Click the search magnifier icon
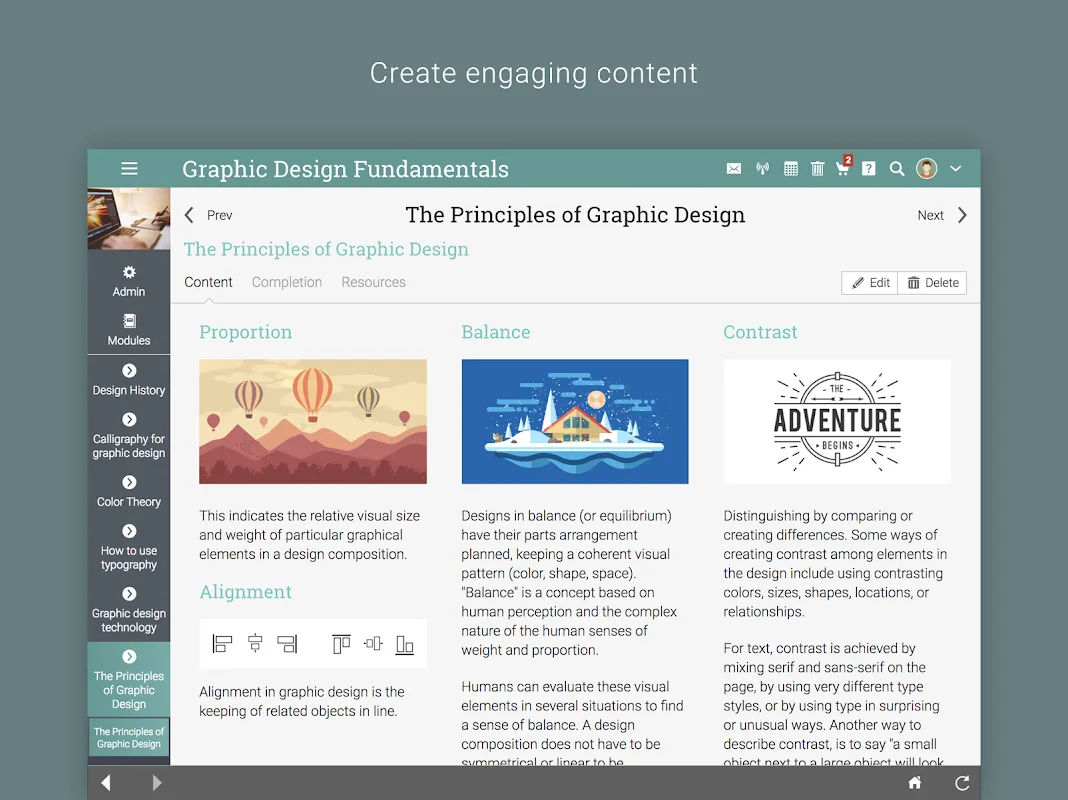Image resolution: width=1068 pixels, height=800 pixels. coord(897,169)
